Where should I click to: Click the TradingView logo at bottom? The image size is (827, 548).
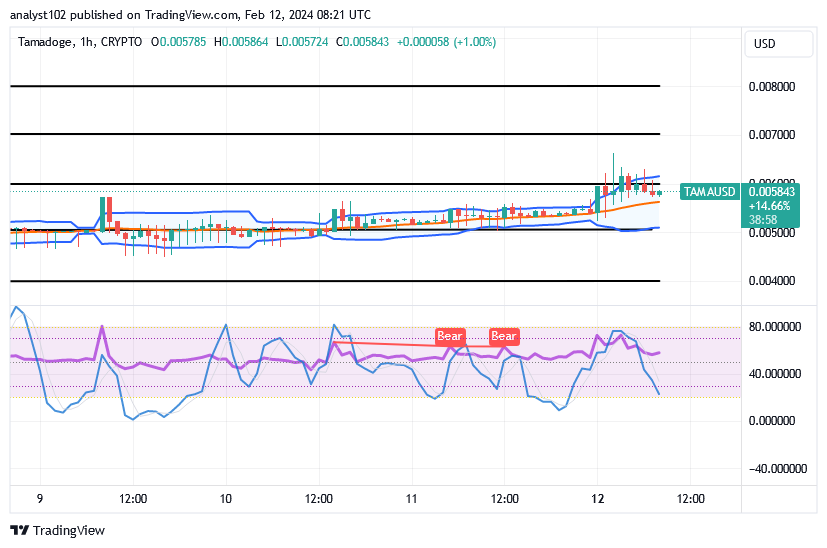click(57, 531)
